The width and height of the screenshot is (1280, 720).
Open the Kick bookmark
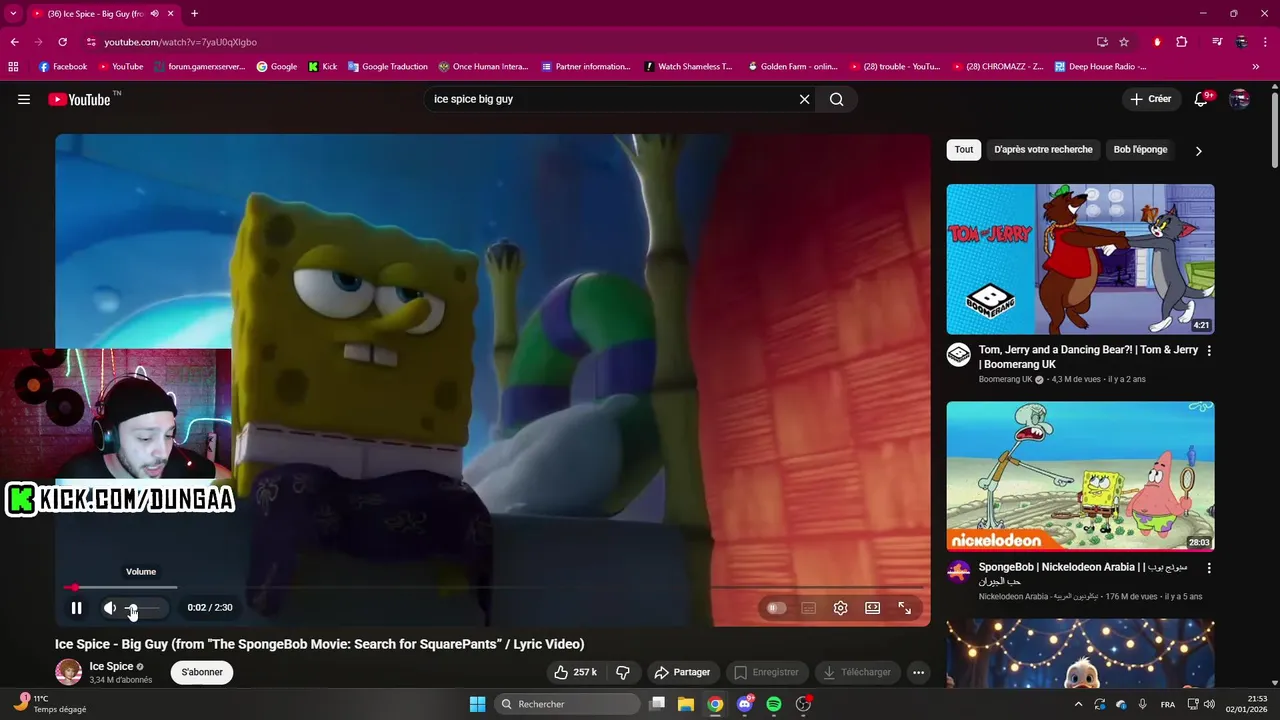[x=322, y=67]
